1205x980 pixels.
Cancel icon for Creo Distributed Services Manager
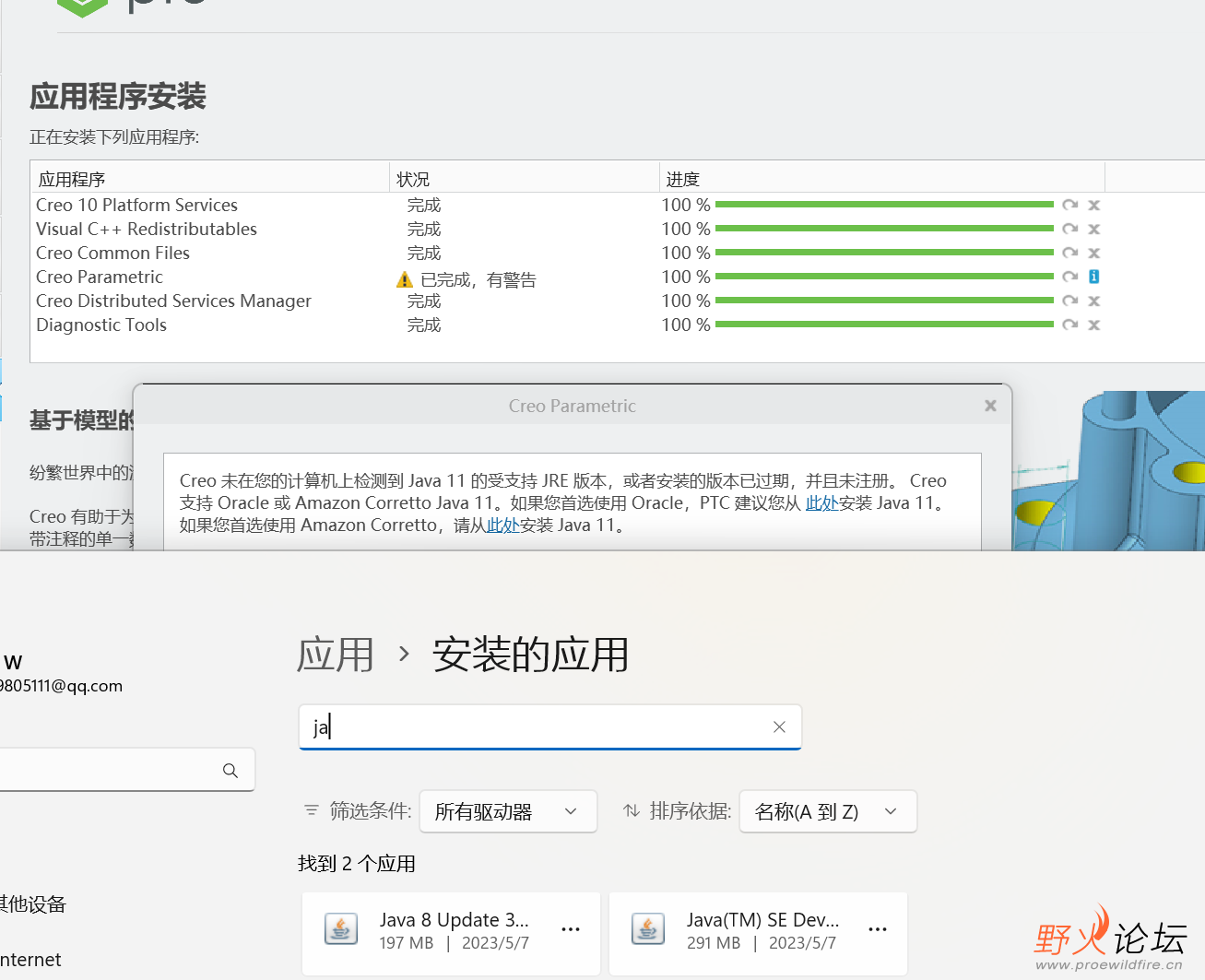point(1094,301)
